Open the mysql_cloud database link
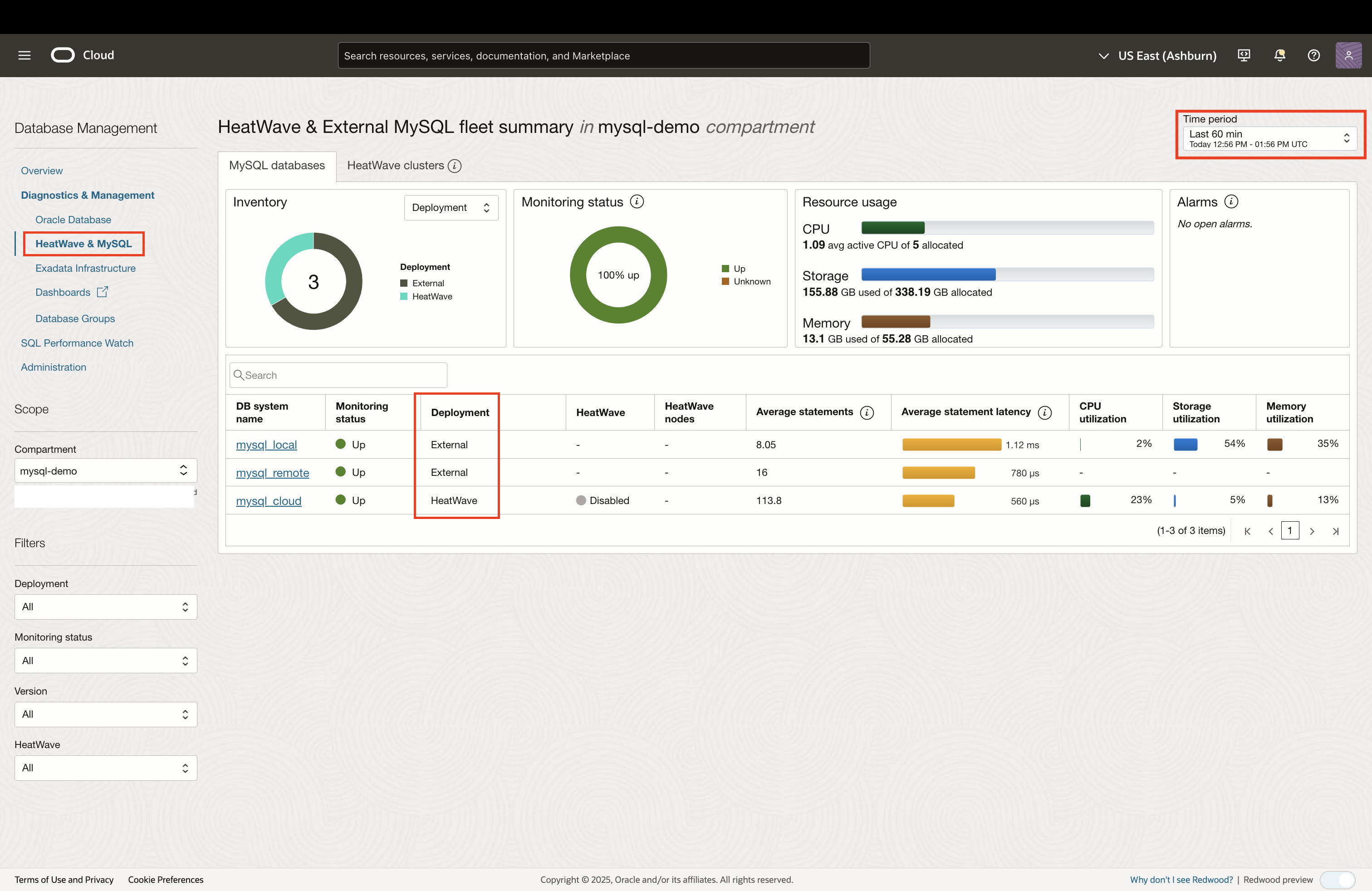This screenshot has height=891, width=1372. tap(269, 501)
